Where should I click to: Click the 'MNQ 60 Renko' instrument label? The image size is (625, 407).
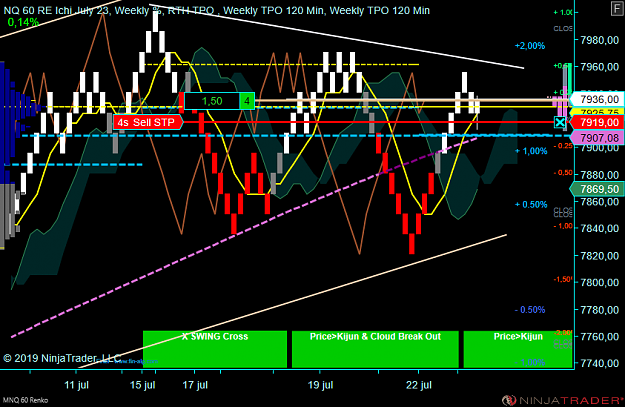pos(26,400)
